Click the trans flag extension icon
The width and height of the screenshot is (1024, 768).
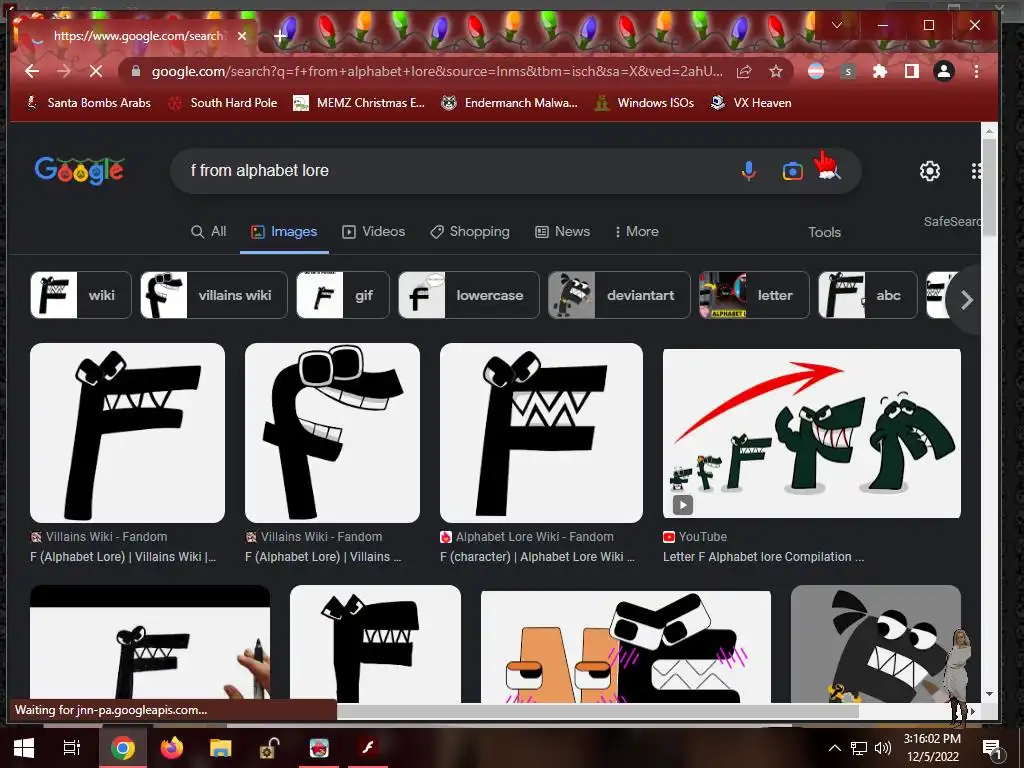coord(816,71)
